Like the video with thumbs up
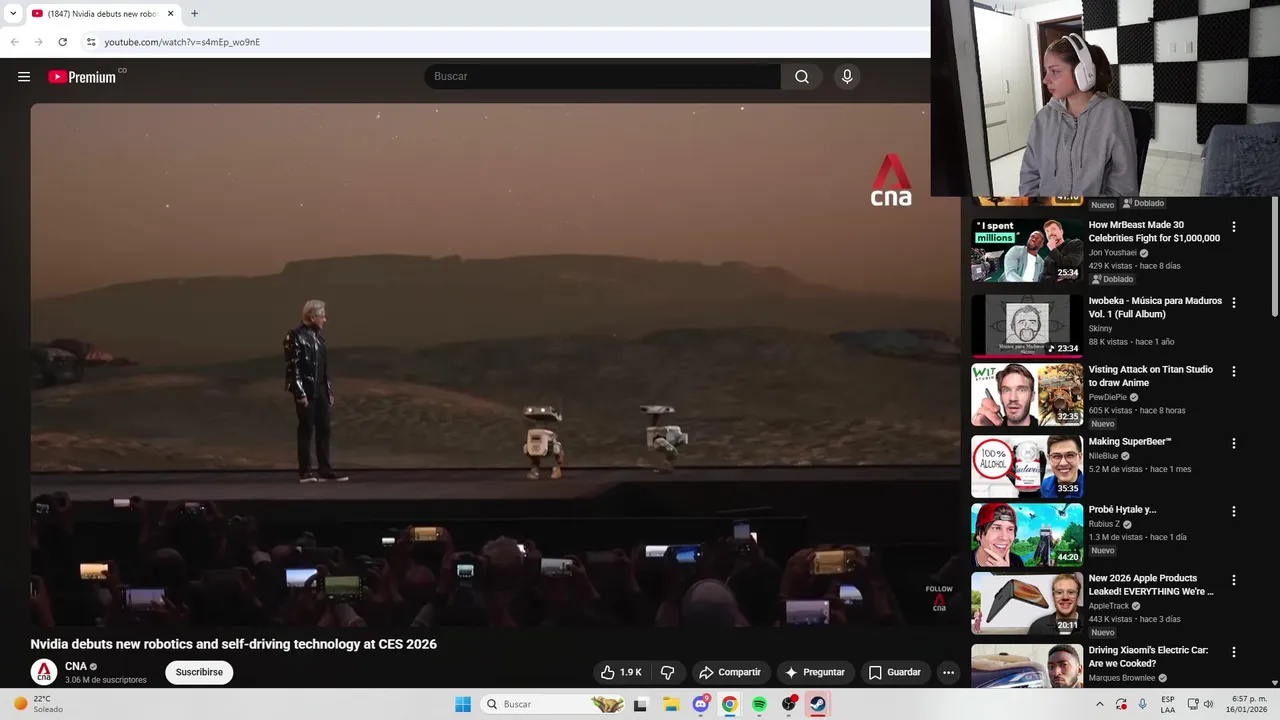Screen dimensions: 1280x720 [x=621, y=672]
